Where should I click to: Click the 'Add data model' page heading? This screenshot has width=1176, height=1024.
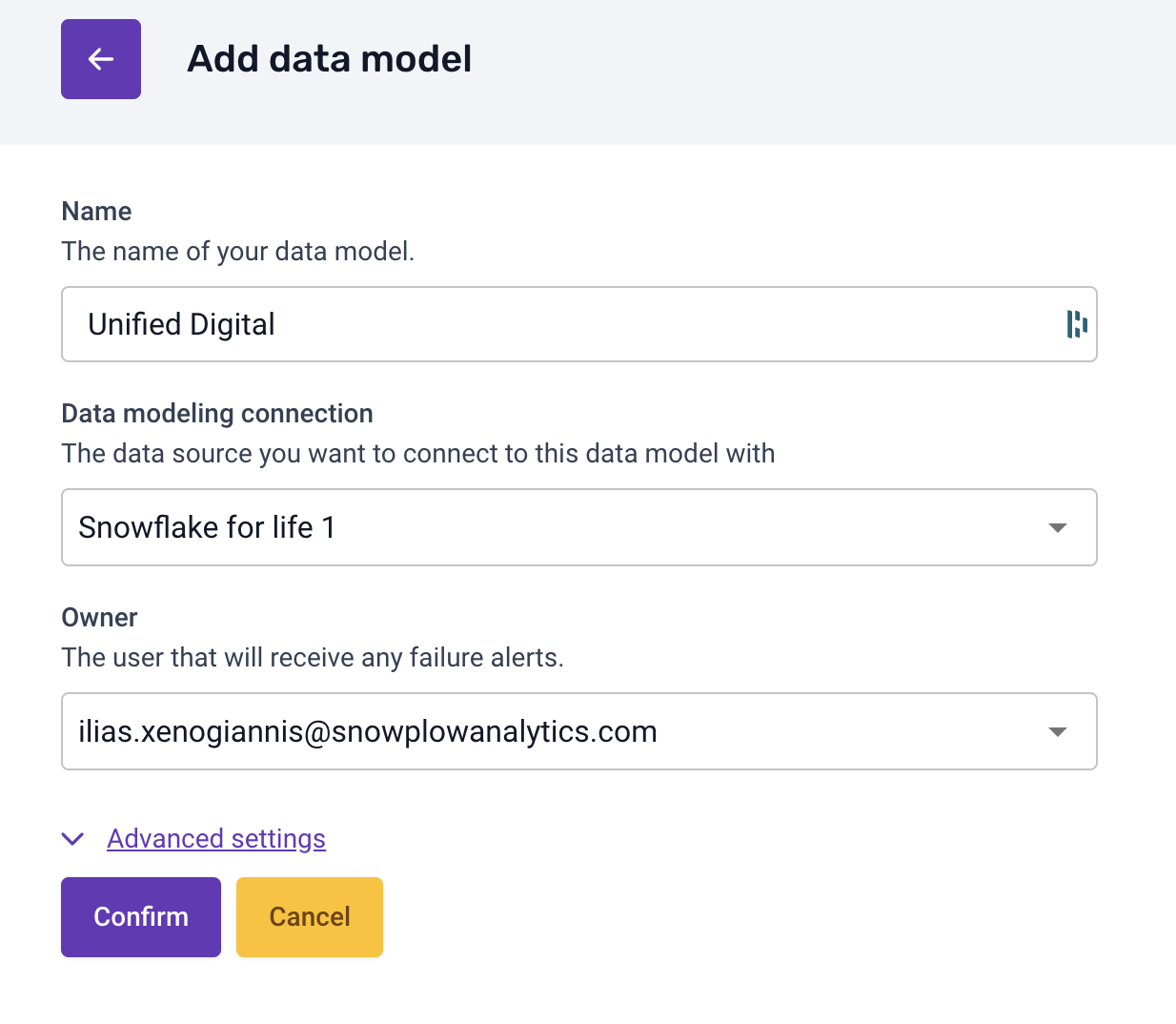[330, 59]
